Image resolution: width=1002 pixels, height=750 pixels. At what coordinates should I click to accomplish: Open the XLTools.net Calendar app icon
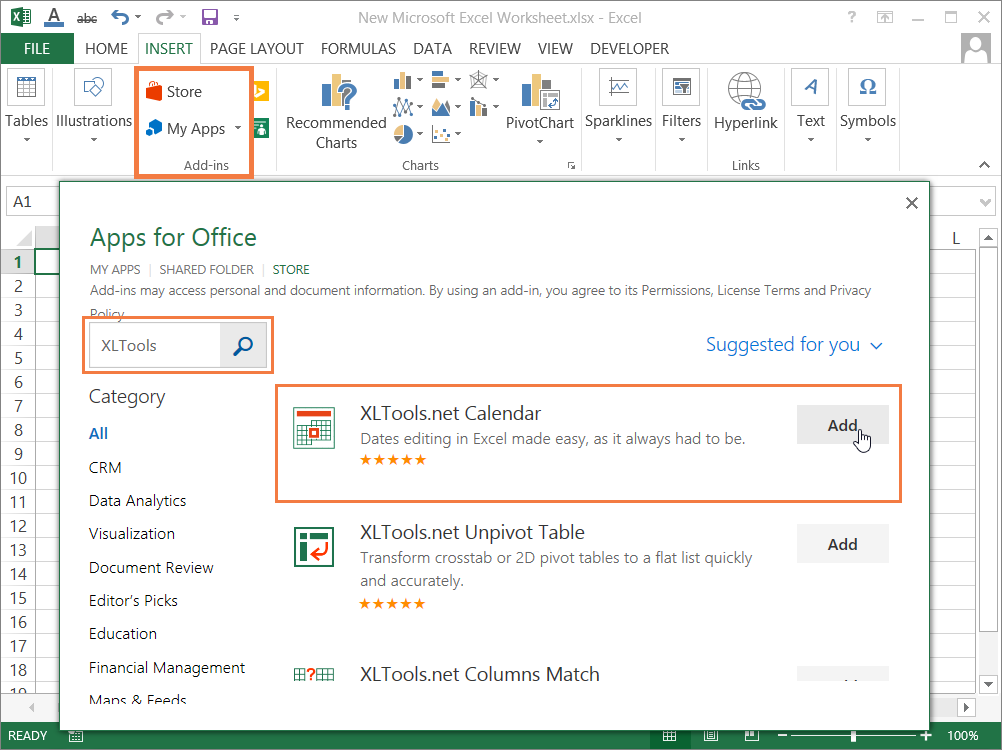[x=314, y=428]
